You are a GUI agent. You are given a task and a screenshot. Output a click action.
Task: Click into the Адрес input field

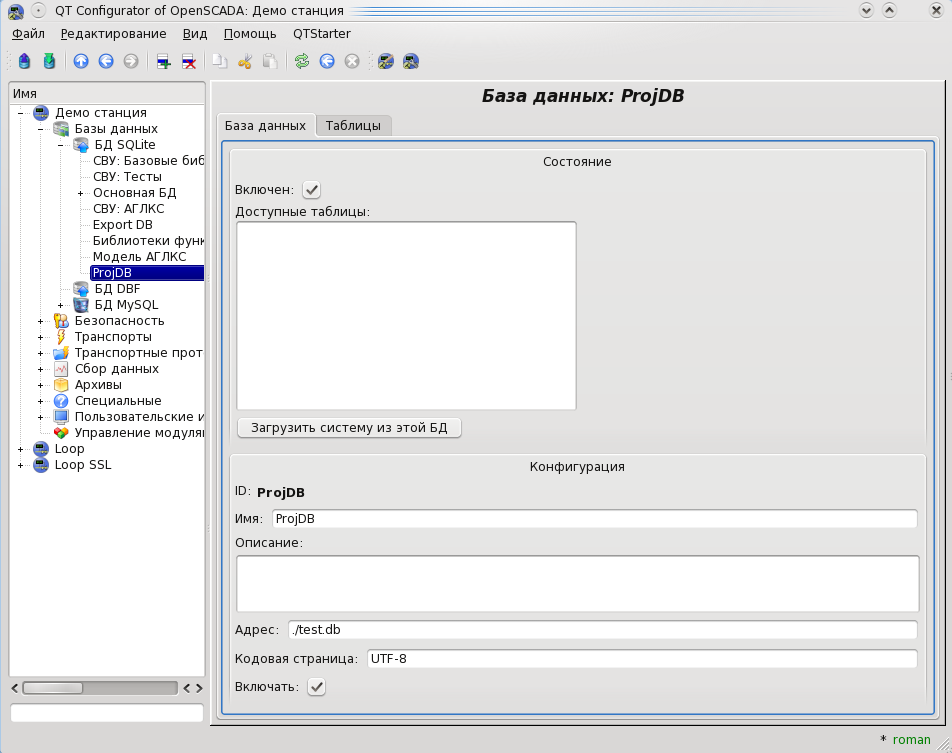(x=602, y=630)
